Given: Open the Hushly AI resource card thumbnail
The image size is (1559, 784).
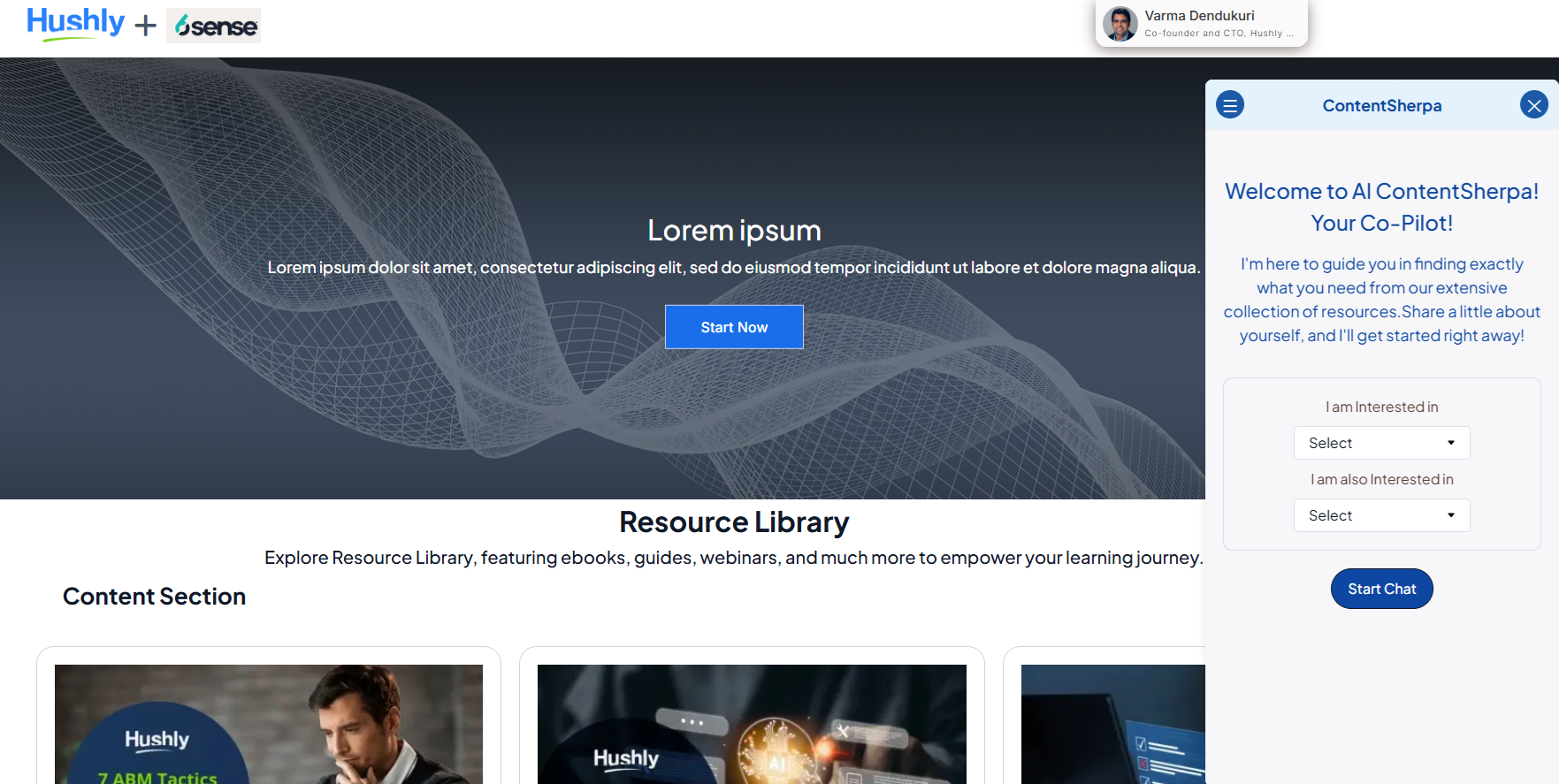Looking at the screenshot, I should 752,724.
